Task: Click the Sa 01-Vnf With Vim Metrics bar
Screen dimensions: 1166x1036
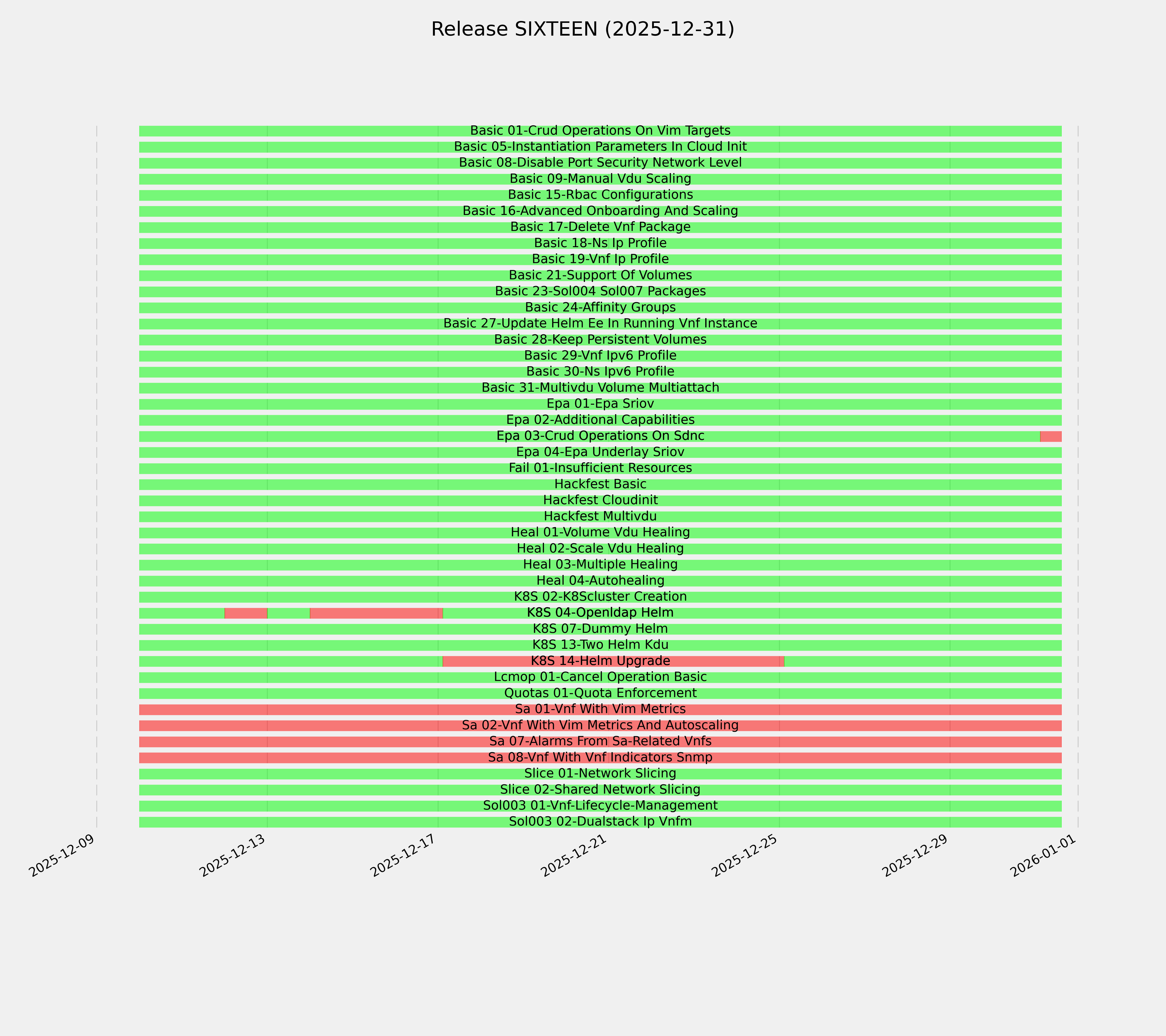Action: point(600,709)
